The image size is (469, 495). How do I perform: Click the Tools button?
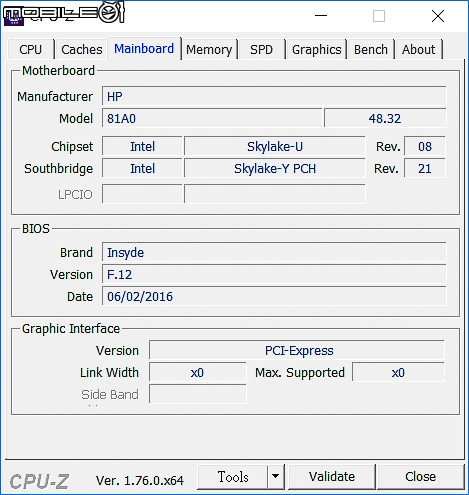[x=233, y=477]
